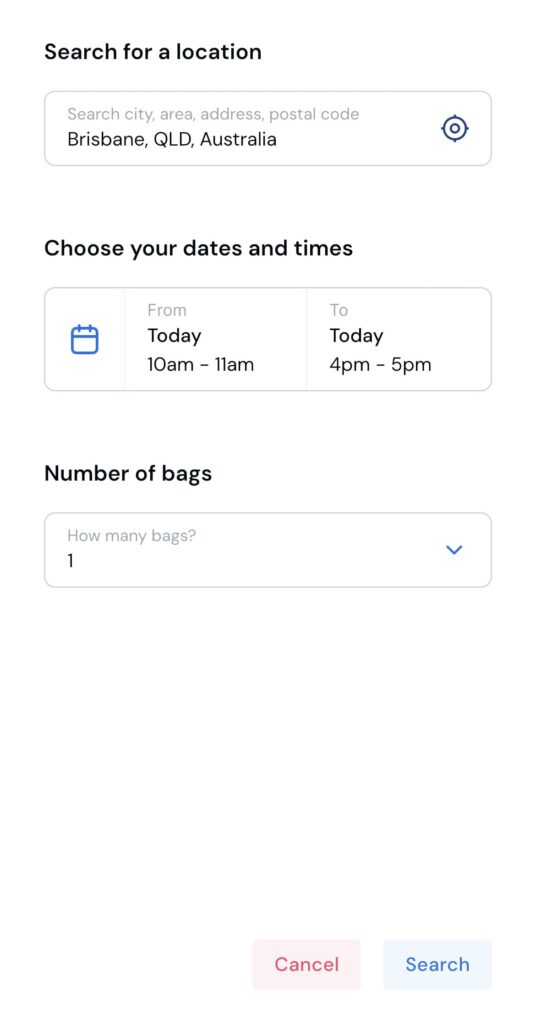Image resolution: width=536 pixels, height=1024 pixels.
Task: Use current location crosshair icon
Action: pyautogui.click(x=455, y=128)
